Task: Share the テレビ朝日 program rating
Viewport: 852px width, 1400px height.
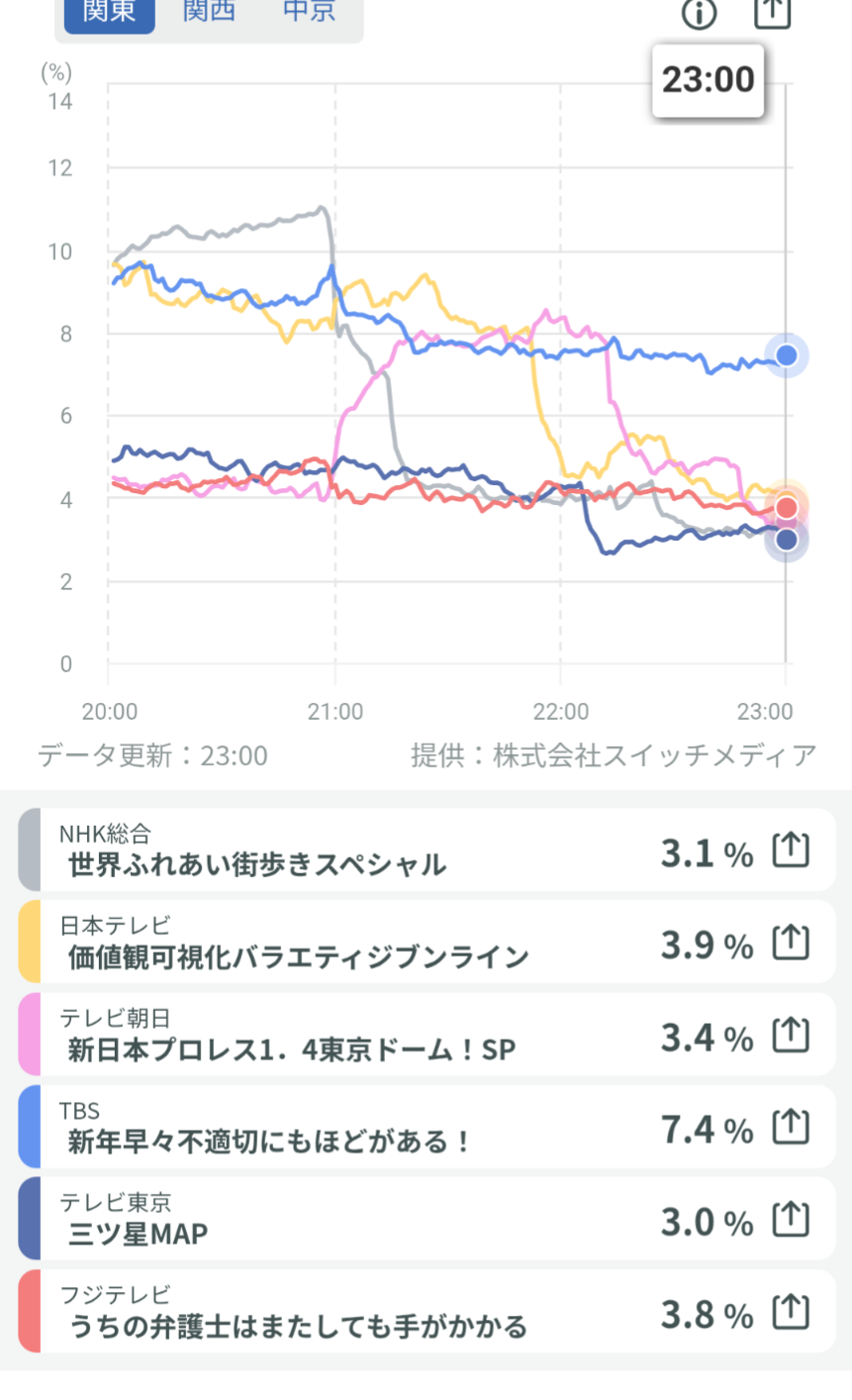Action: point(791,1036)
